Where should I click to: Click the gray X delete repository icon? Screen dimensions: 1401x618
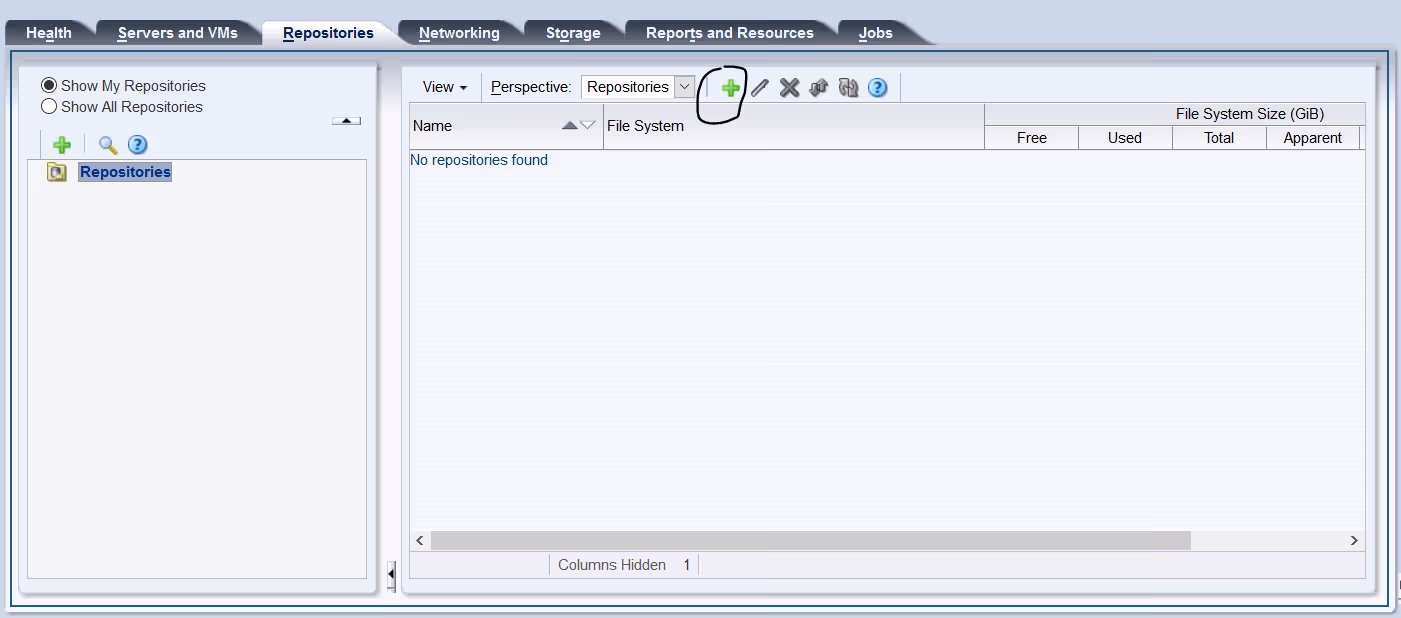[789, 88]
